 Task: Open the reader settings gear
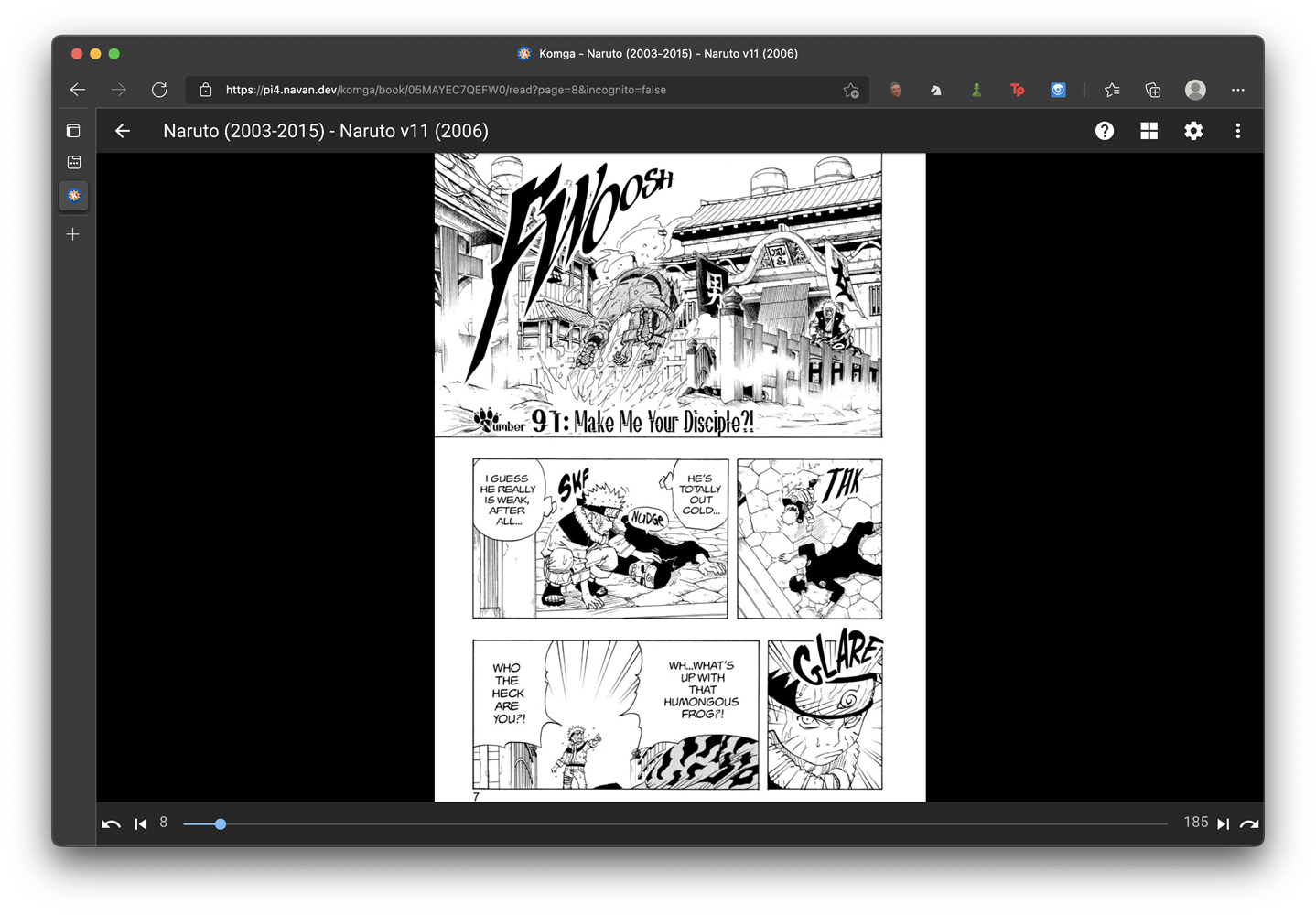[1193, 131]
